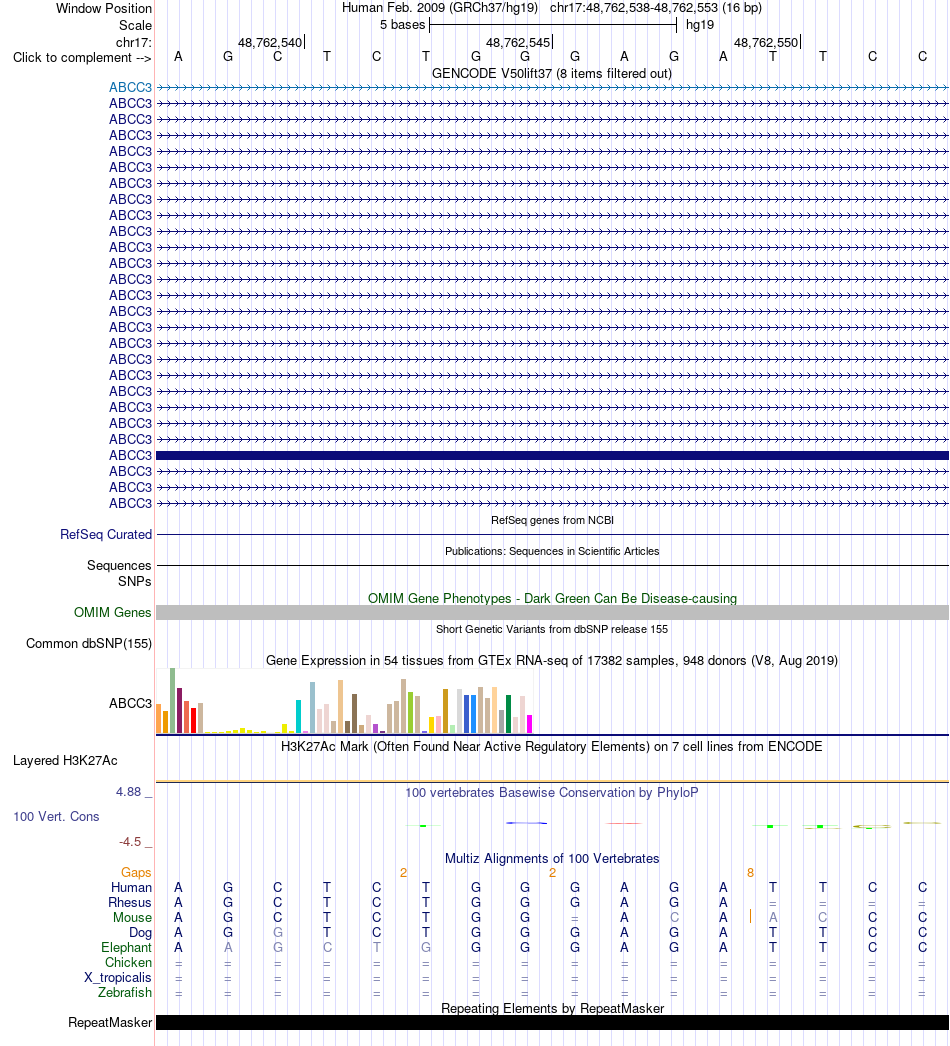
Task: Click the gray OMIM Genes item bar
Action: 552,612
